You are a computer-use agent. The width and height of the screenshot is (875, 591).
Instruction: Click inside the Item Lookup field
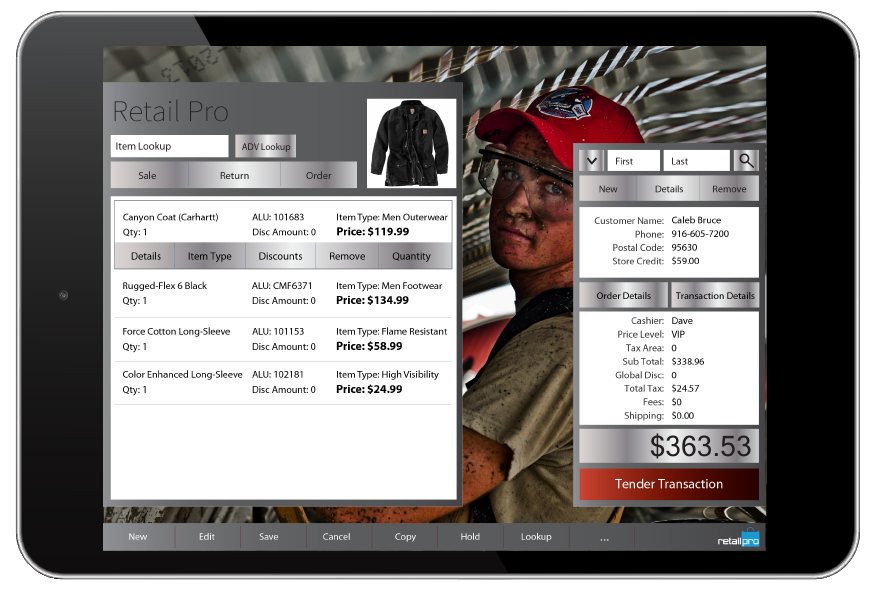point(168,145)
